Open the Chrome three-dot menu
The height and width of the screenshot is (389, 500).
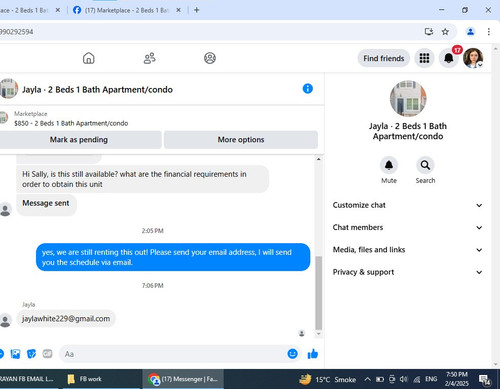click(488, 32)
